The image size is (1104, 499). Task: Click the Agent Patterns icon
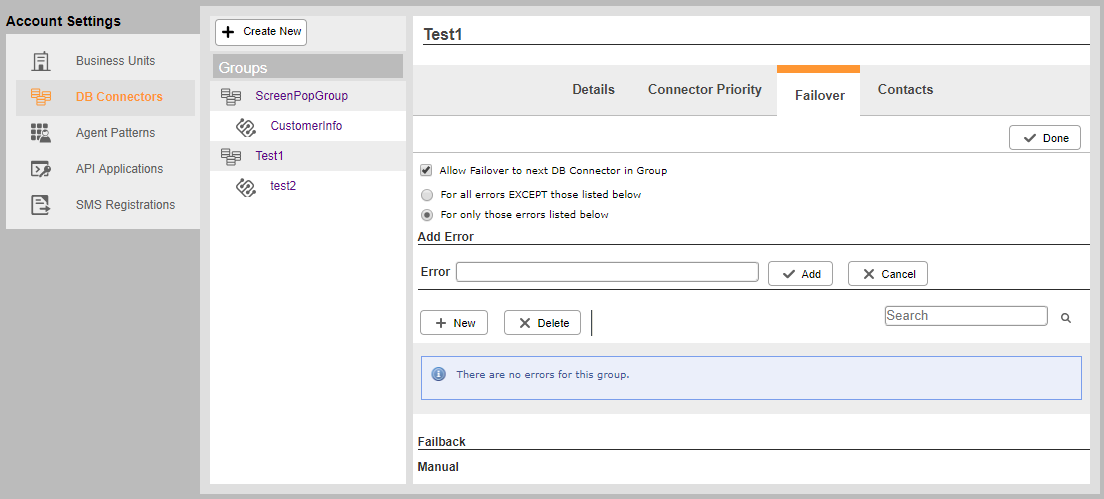[41, 133]
